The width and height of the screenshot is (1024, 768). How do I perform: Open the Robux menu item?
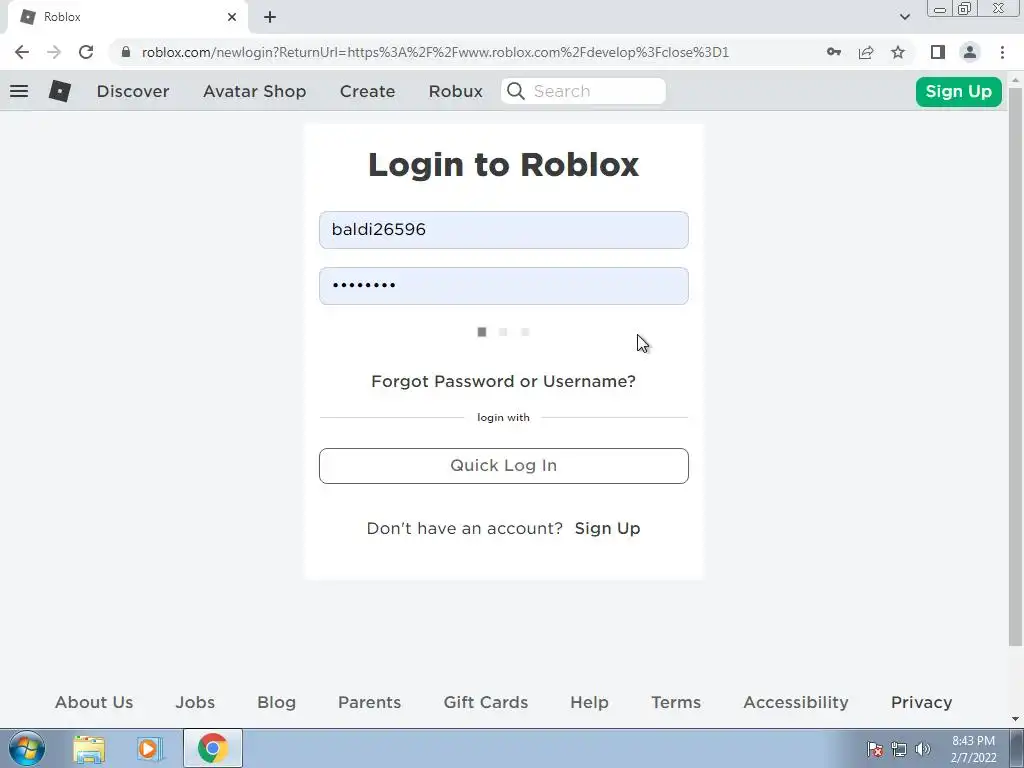pyautogui.click(x=455, y=91)
